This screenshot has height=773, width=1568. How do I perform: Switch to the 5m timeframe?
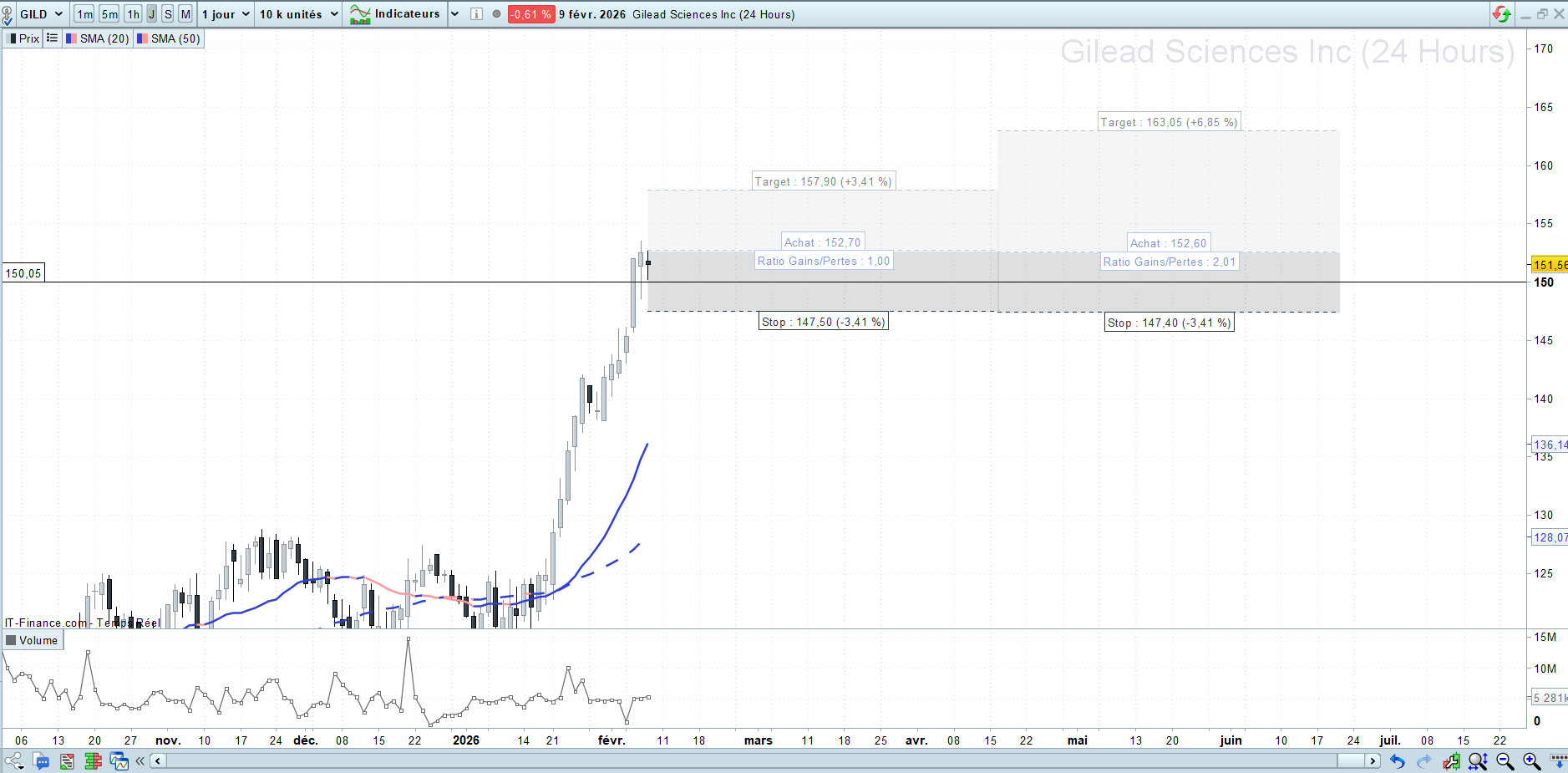point(109,14)
